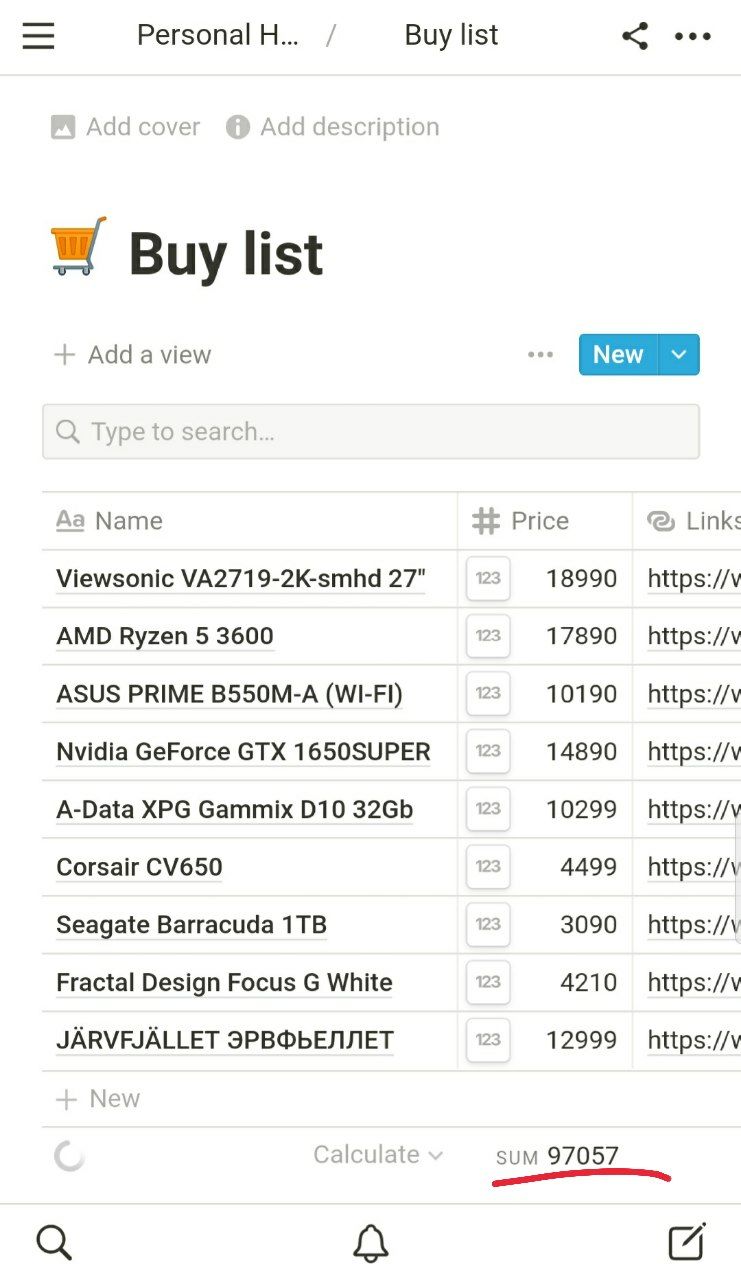Screen dimensions: 741x1280
Task: Tap the 123 icon in JÄRVFJÄLLET row
Action: coord(488,1040)
